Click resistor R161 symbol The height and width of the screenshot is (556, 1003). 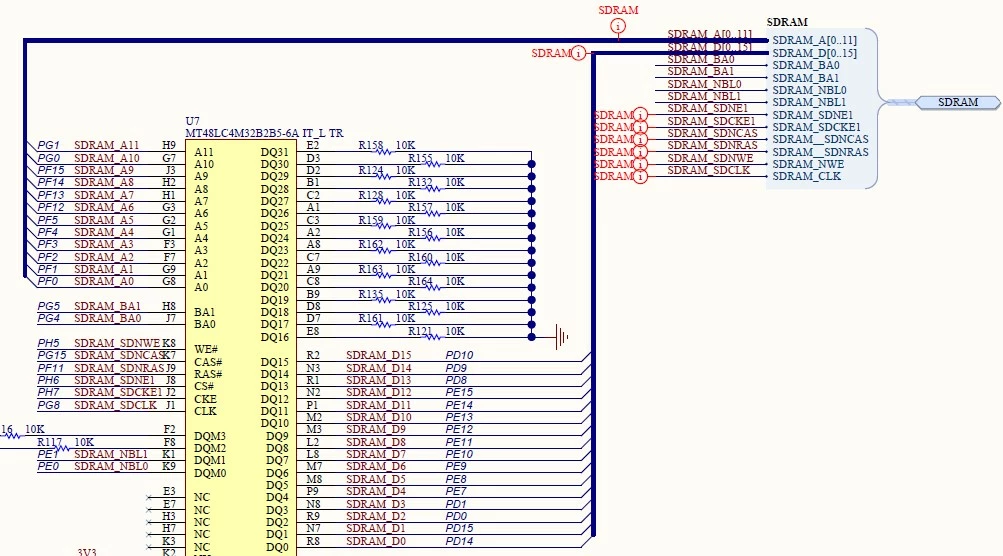coord(383,324)
